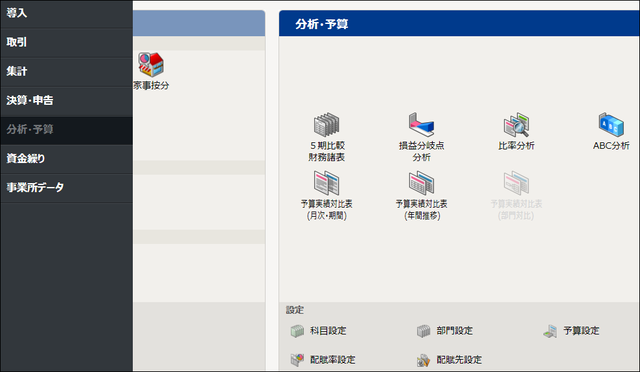Click the 配賦率設定 icon
Screen dimensions: 640x372
pyautogui.click(x=297, y=360)
